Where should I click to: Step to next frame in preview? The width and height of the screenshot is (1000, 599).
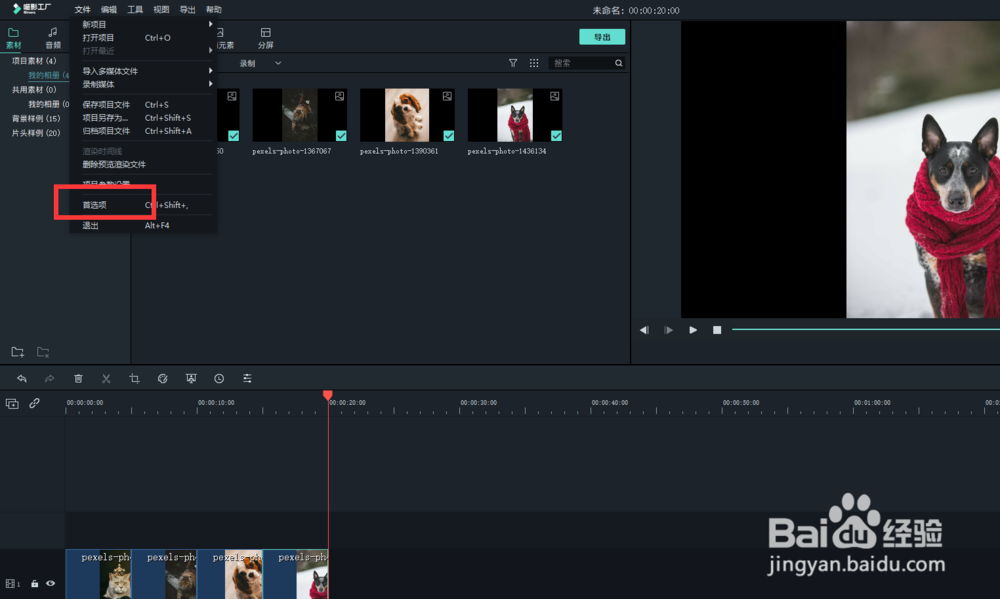(x=668, y=330)
